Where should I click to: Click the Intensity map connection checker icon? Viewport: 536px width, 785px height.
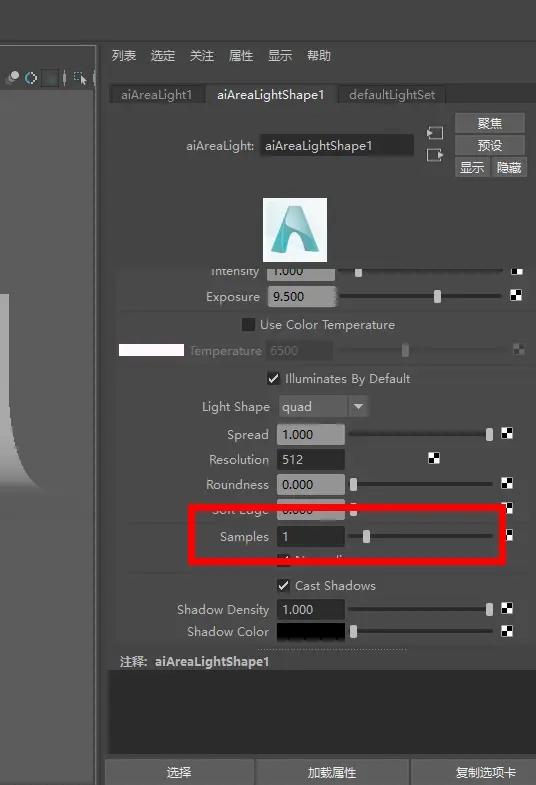[516, 271]
